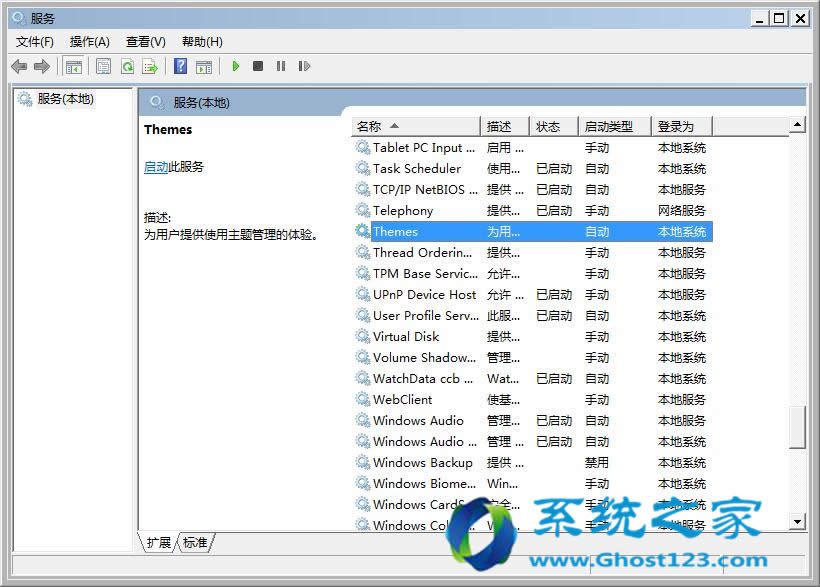Open the properties toolbar icon

coord(103,66)
